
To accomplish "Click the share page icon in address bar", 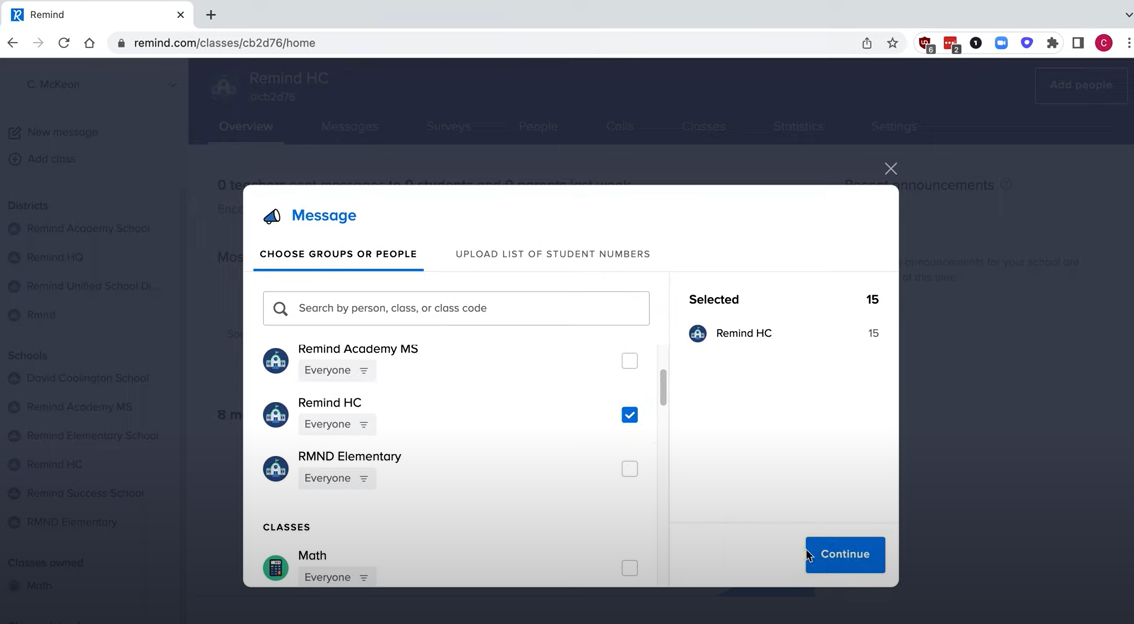I will (x=866, y=43).
